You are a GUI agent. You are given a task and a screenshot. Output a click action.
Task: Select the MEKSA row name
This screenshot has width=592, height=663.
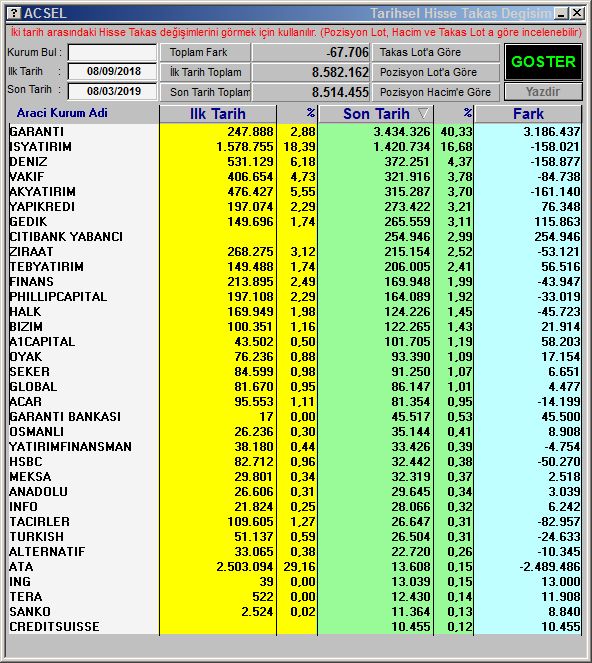(x=30, y=477)
